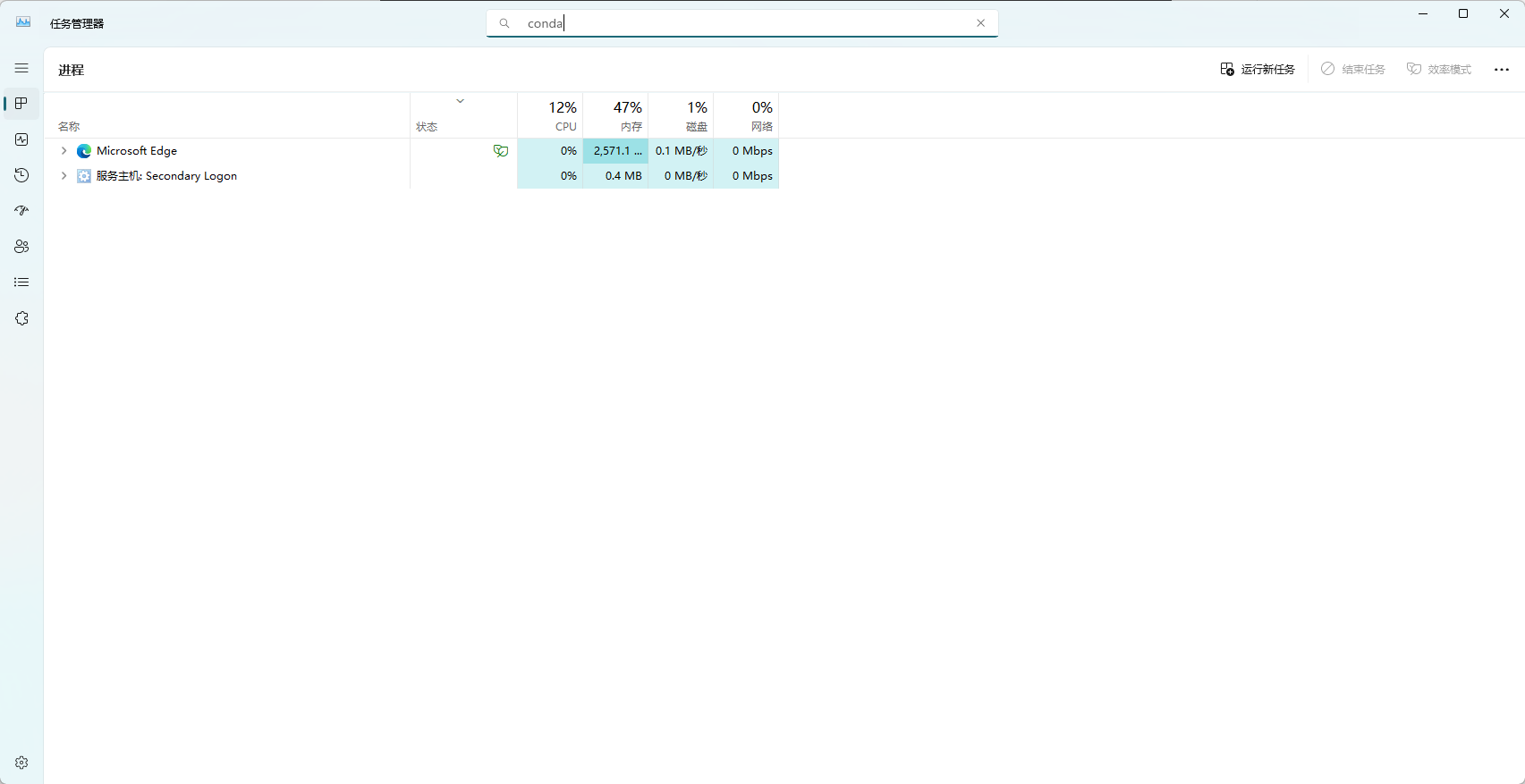
Task: Click Secondary Logon CPU value 0%
Action: (550, 176)
